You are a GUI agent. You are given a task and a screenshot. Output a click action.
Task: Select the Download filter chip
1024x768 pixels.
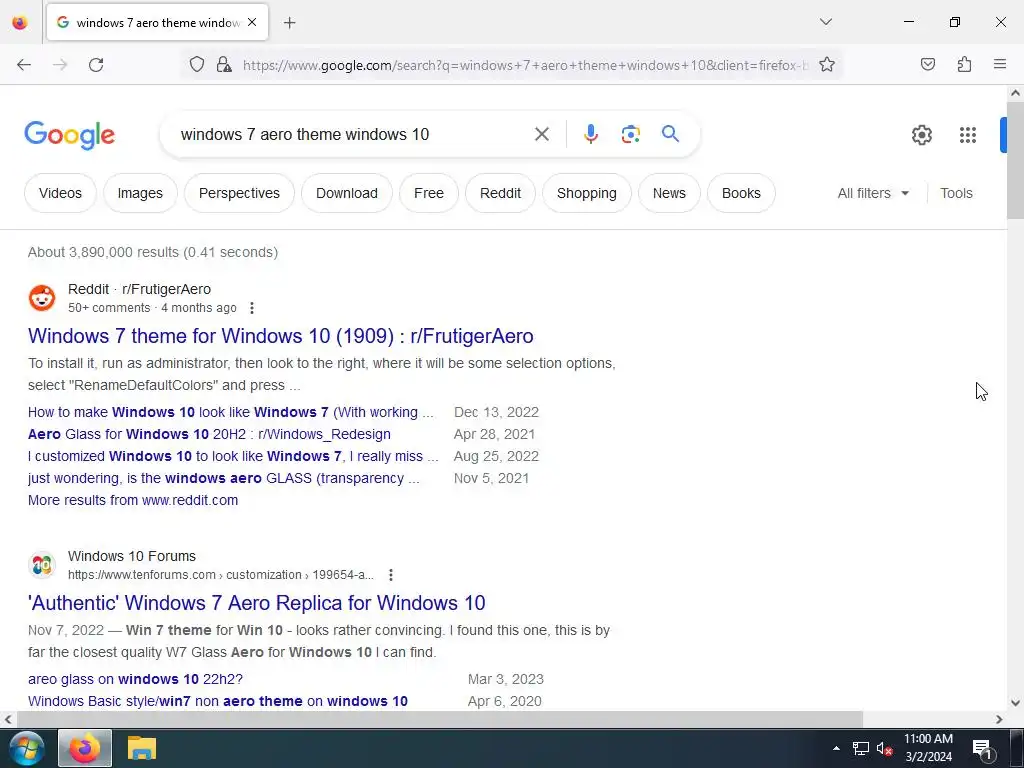click(x=347, y=193)
